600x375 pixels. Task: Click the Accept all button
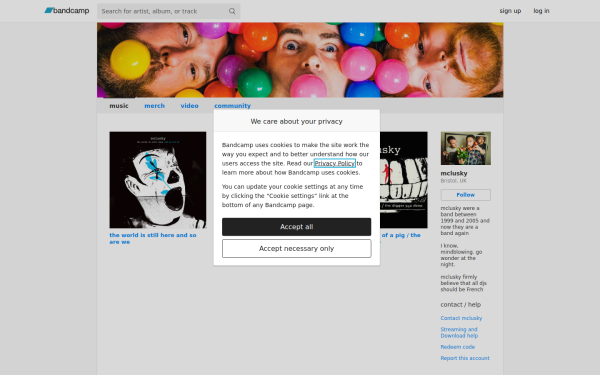point(297,227)
